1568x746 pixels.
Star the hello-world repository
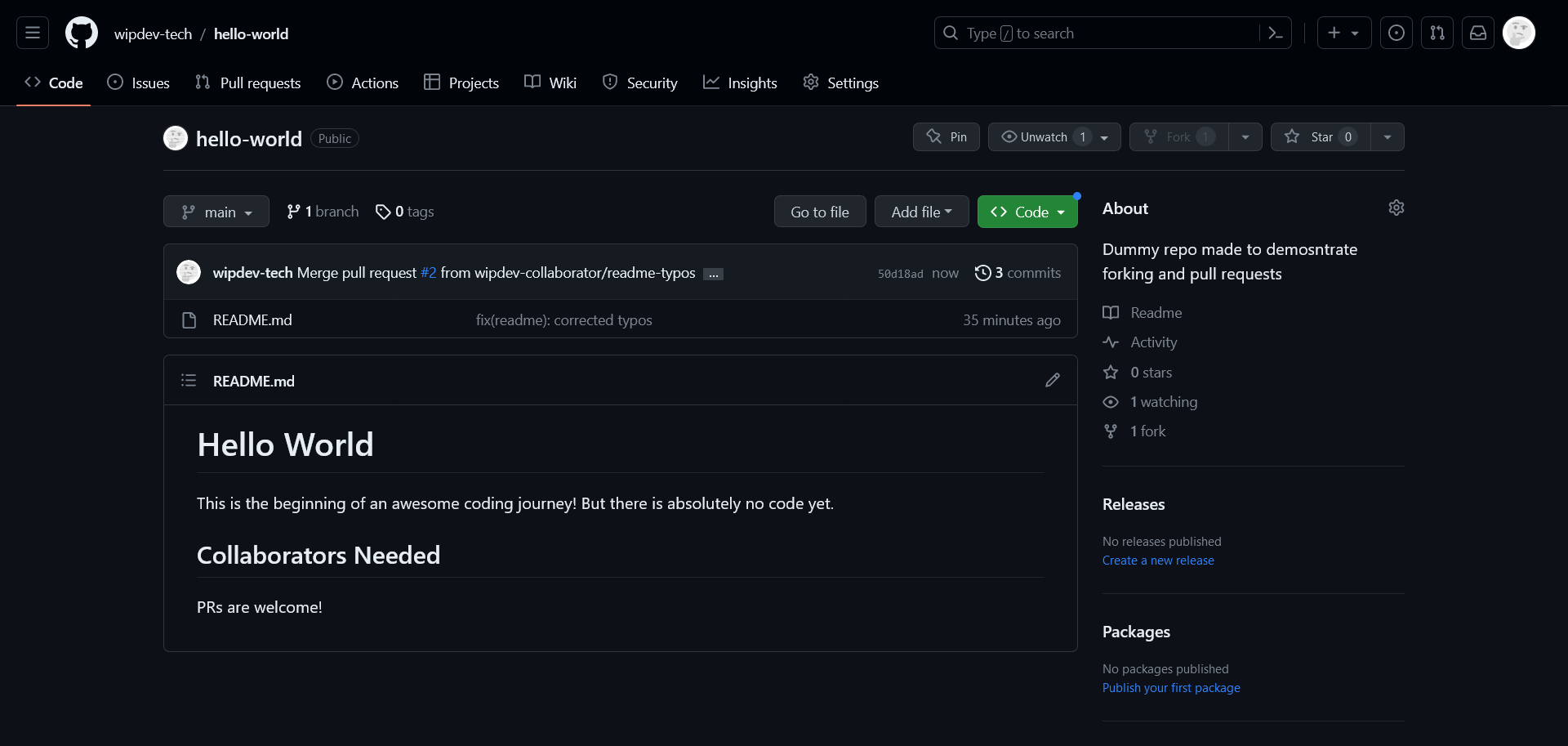click(1321, 136)
